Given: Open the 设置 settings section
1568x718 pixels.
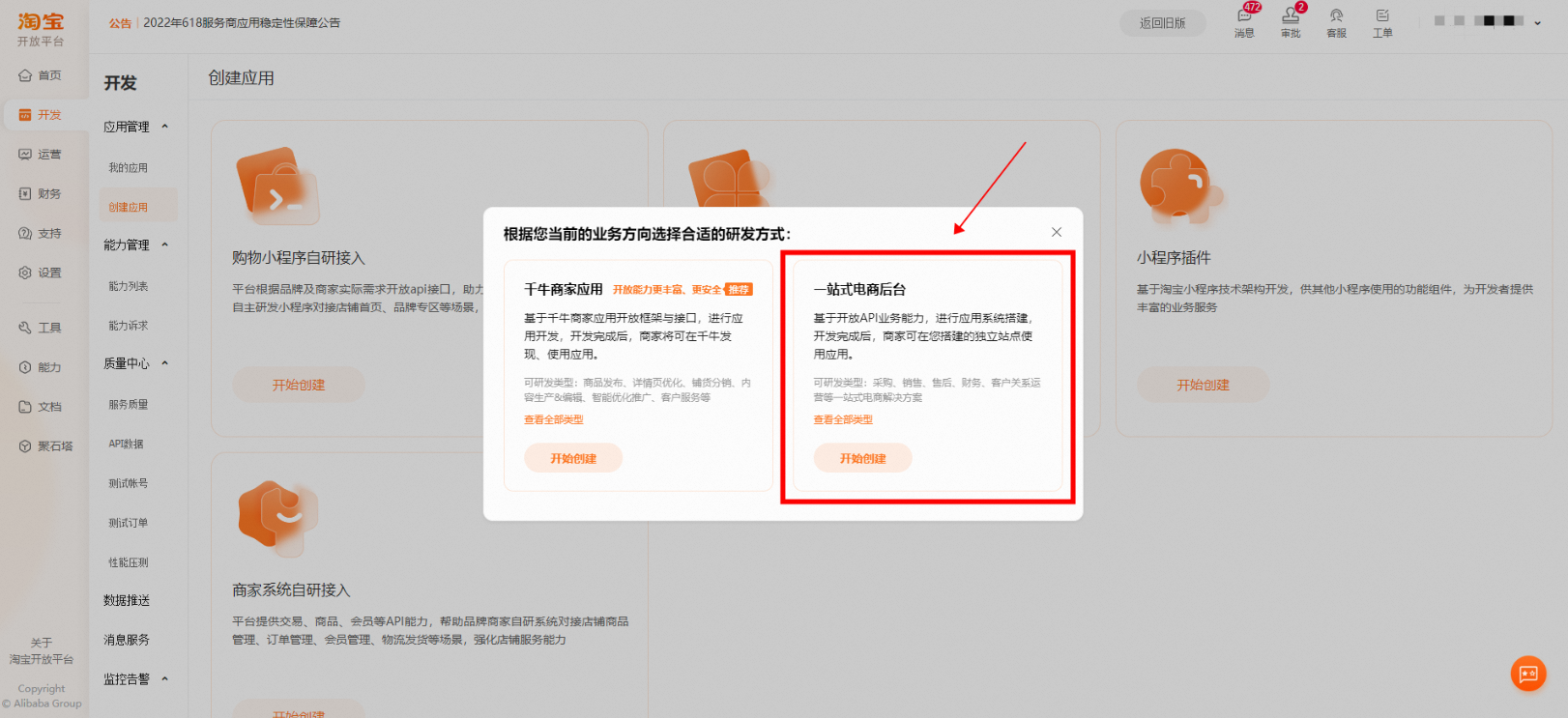Looking at the screenshot, I should click(40, 273).
